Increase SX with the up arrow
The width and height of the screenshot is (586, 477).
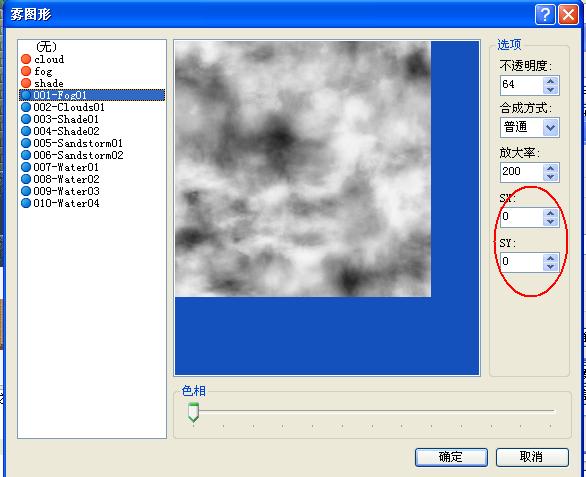point(550,213)
